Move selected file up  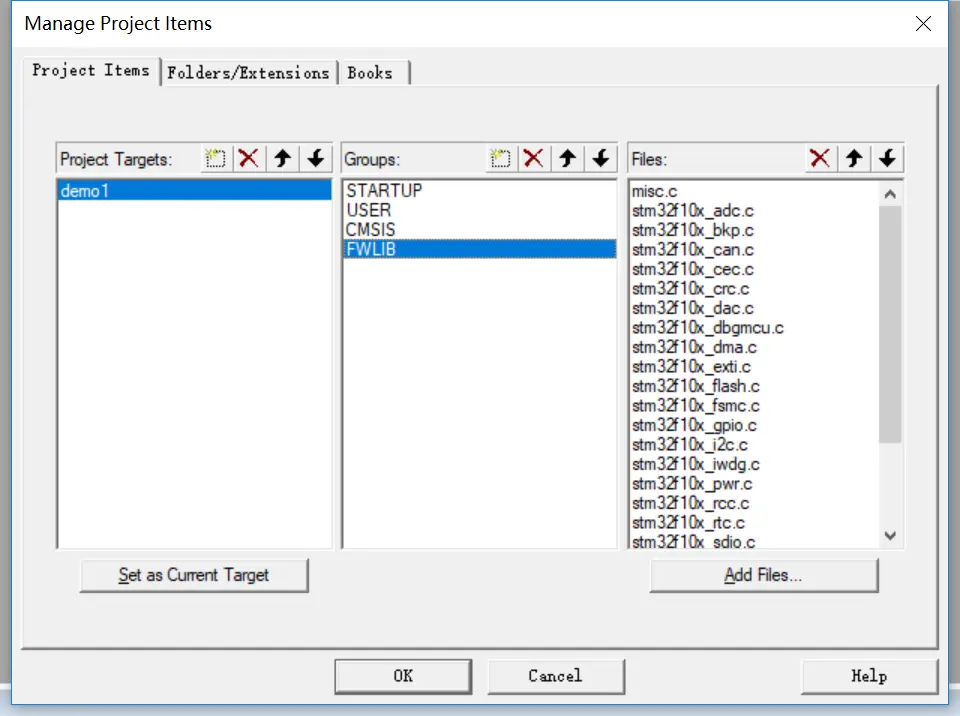tap(854, 159)
